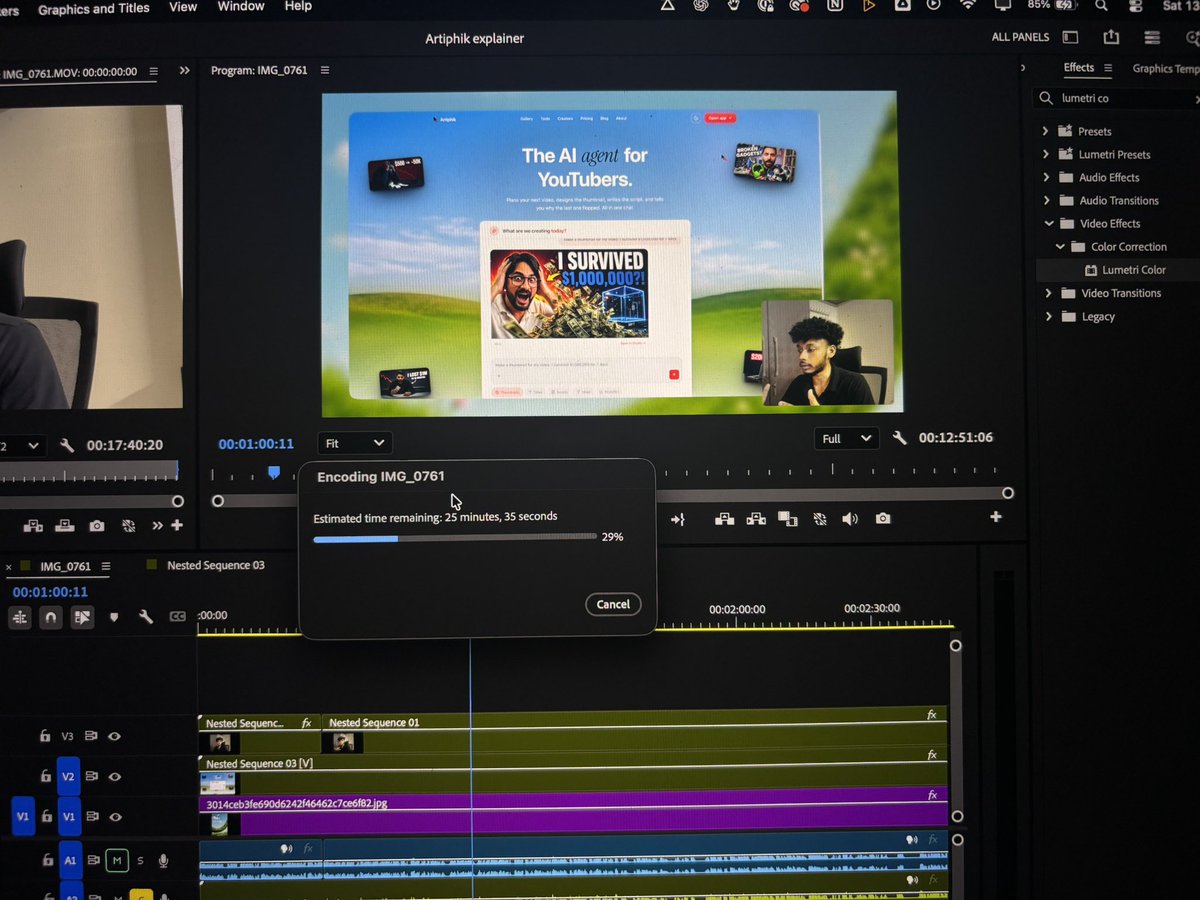1200x900 pixels.
Task: Collapse the Color Correction folder
Action: click(1060, 247)
